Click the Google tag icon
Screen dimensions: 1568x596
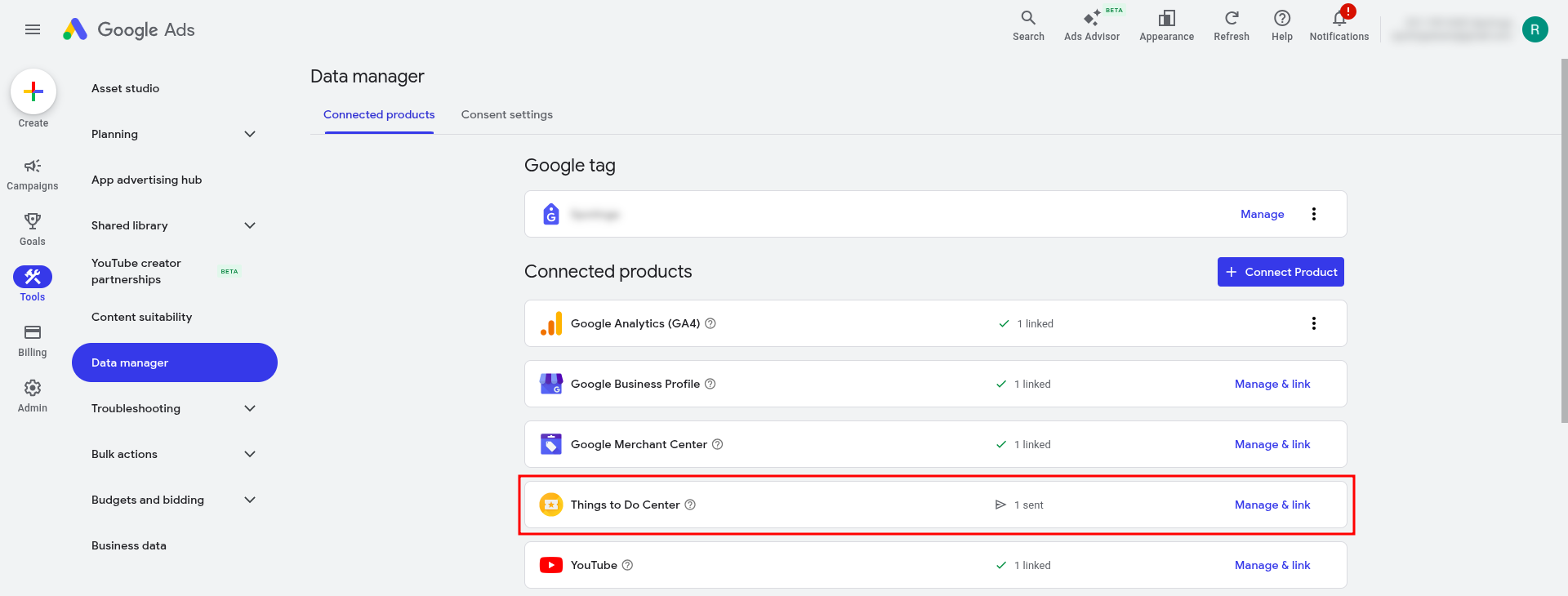pos(551,214)
